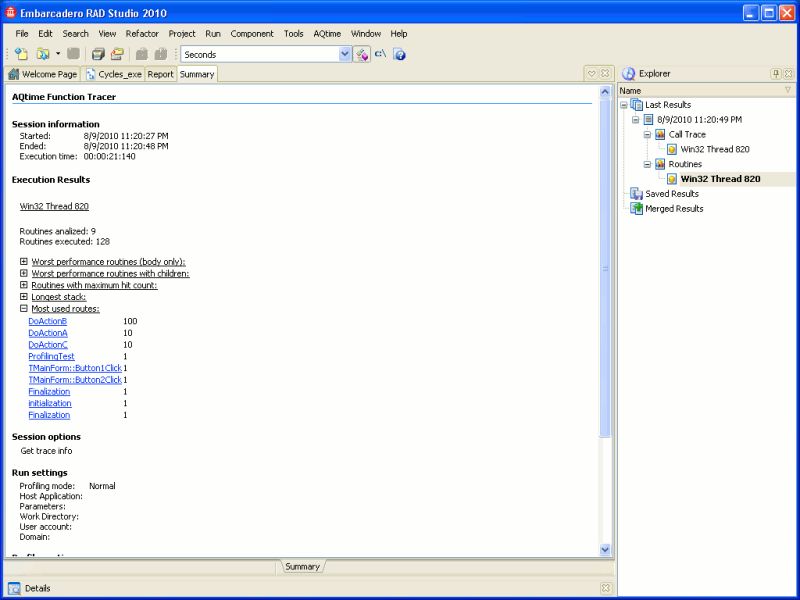This screenshot has height=600, width=800.
Task: Click the New Items icon in the toolbar
Action: point(22,55)
